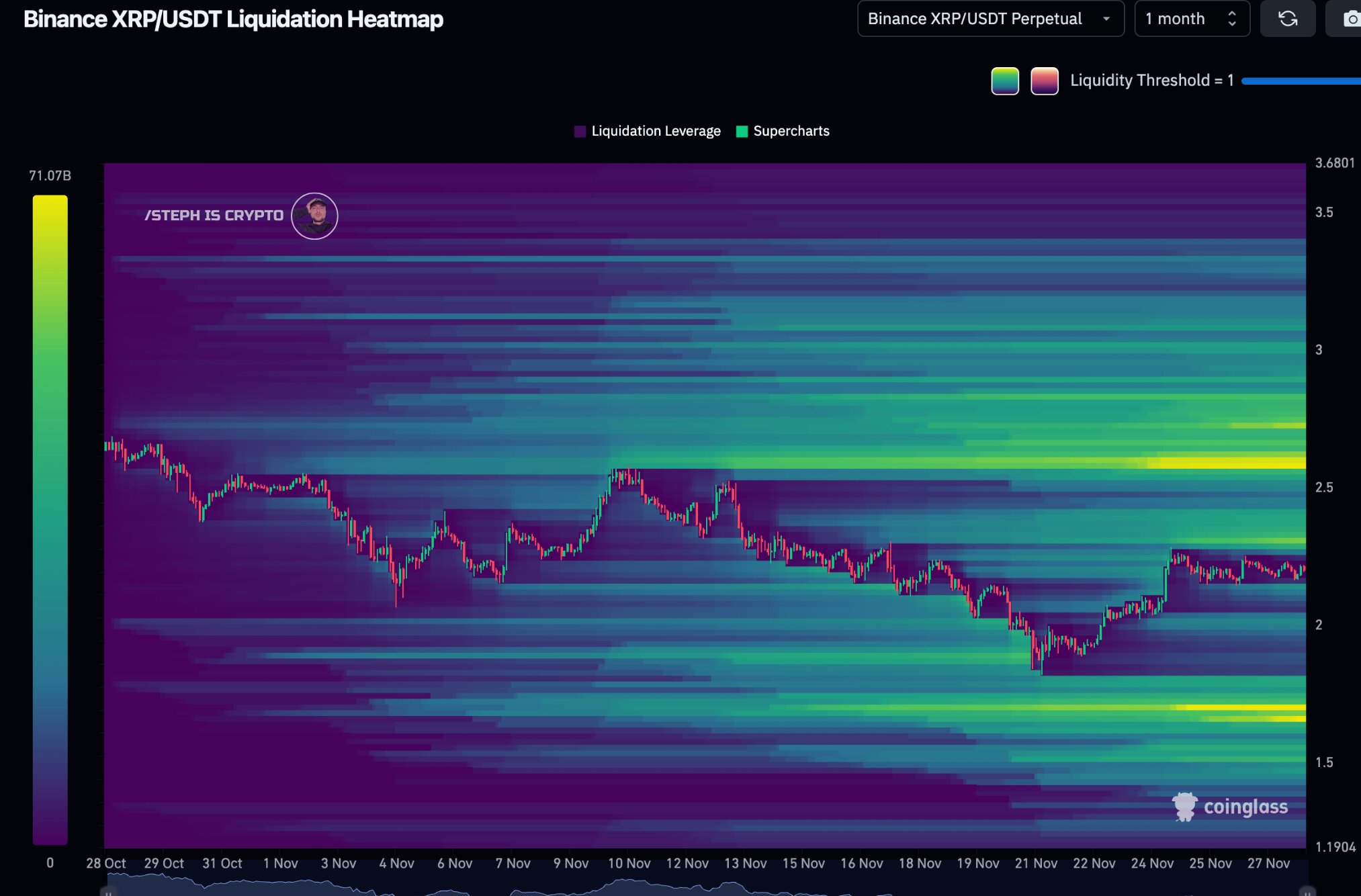
Task: Click the Liquidation Heatmap chart title
Action: (233, 19)
